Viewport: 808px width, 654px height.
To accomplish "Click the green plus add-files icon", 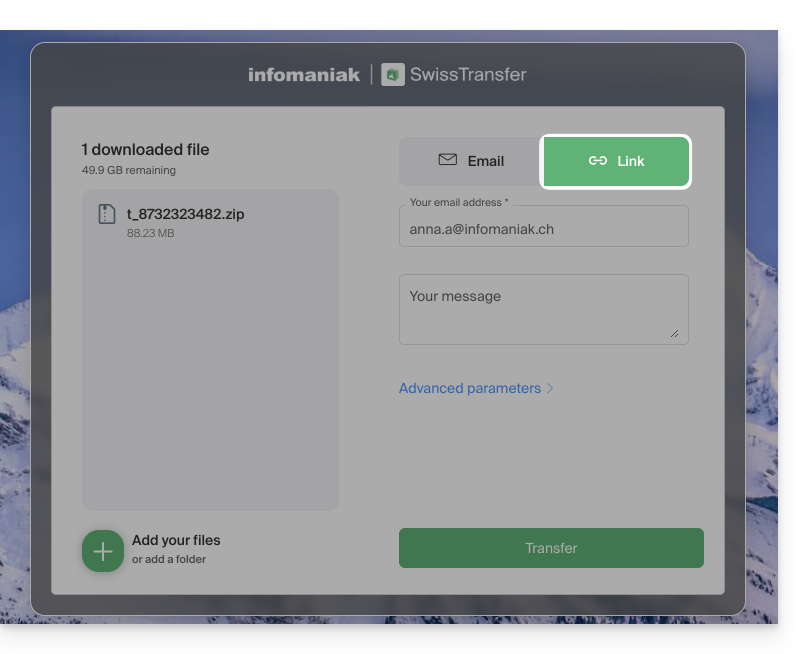I will (103, 551).
